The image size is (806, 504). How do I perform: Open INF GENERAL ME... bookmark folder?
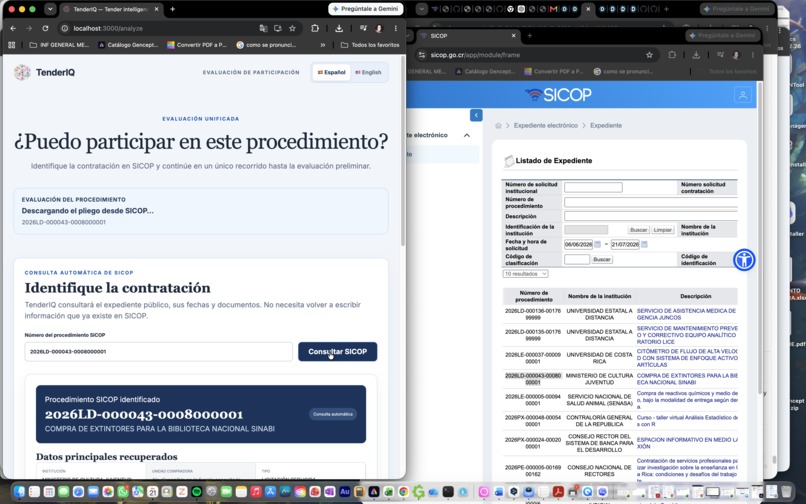pos(59,45)
